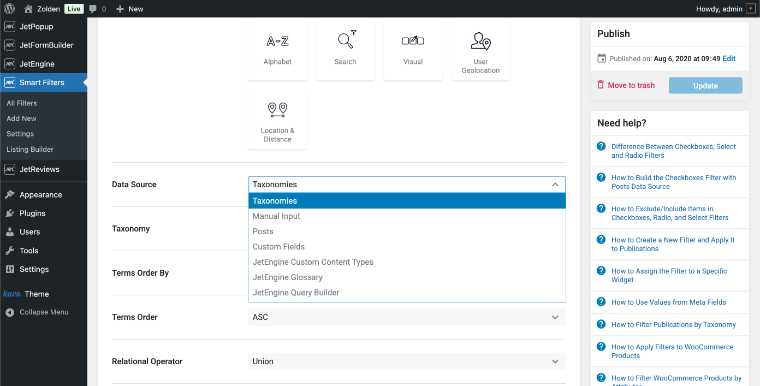Click the Publish panel heading
The image size is (760, 386).
pyautogui.click(x=614, y=33)
